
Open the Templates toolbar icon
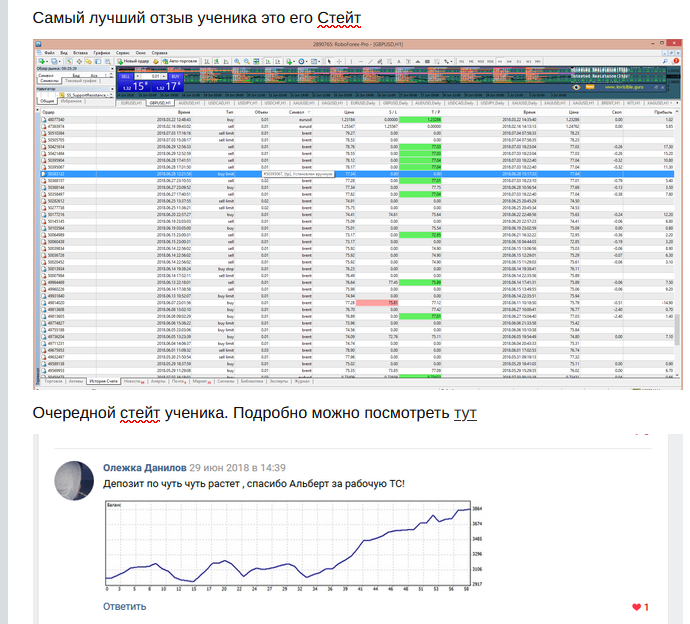[x=314, y=62]
